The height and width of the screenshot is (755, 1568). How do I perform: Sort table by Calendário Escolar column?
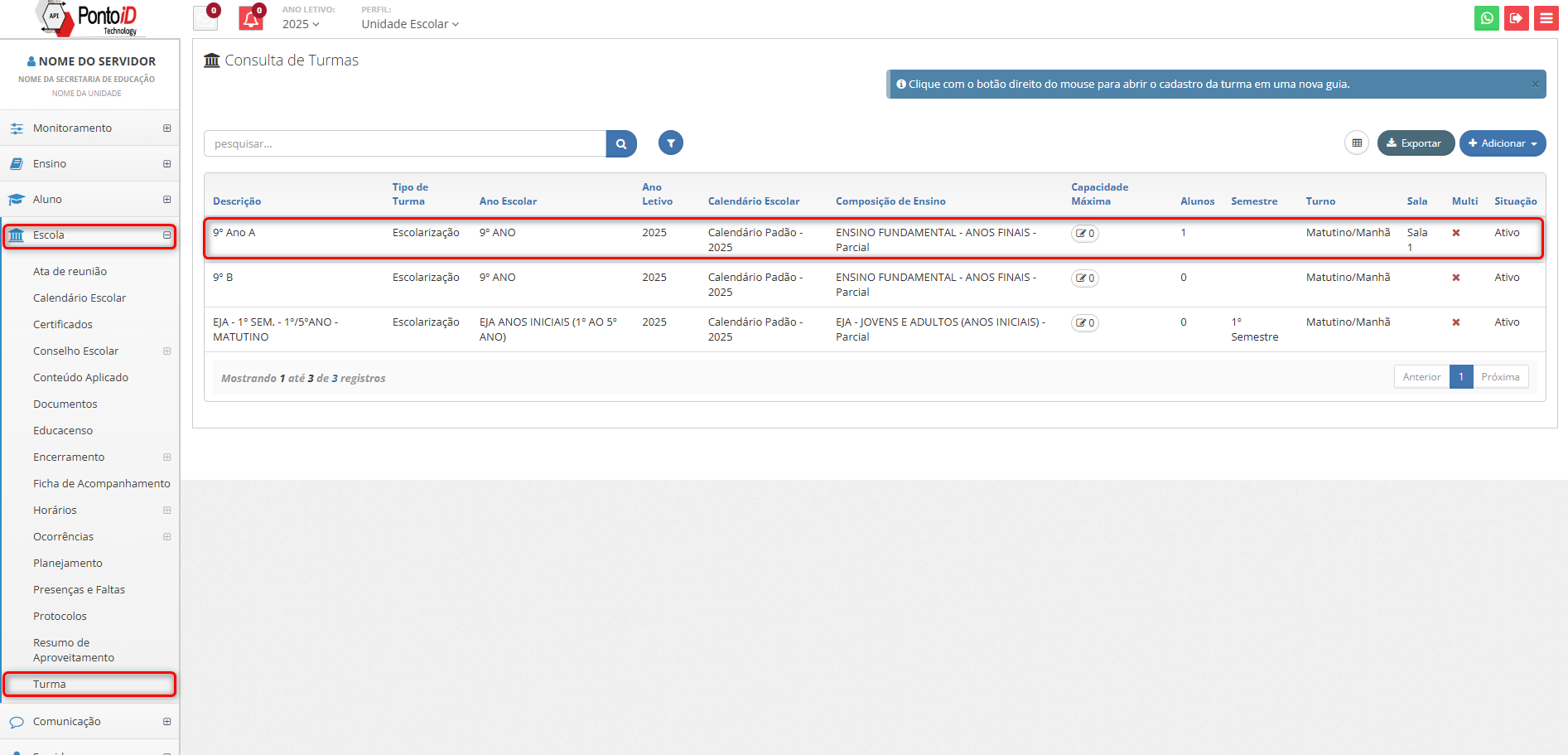[754, 201]
